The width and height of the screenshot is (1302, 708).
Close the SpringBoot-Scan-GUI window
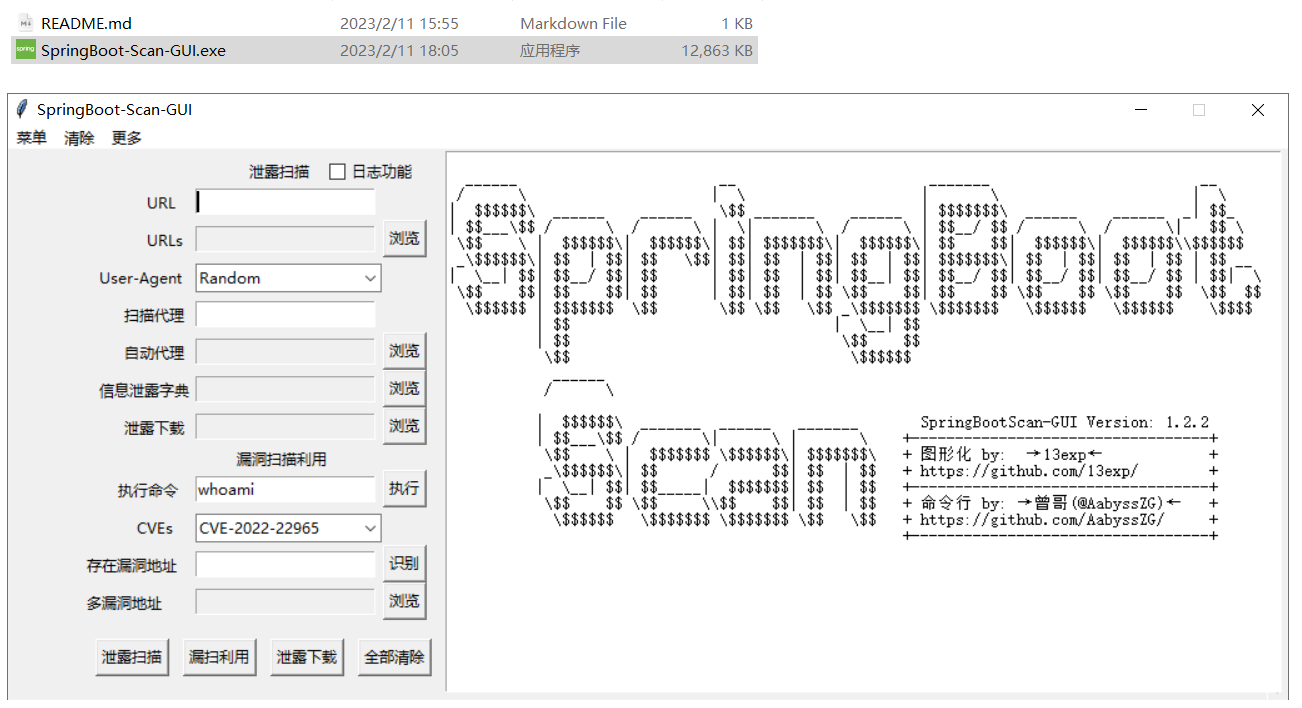1258,110
